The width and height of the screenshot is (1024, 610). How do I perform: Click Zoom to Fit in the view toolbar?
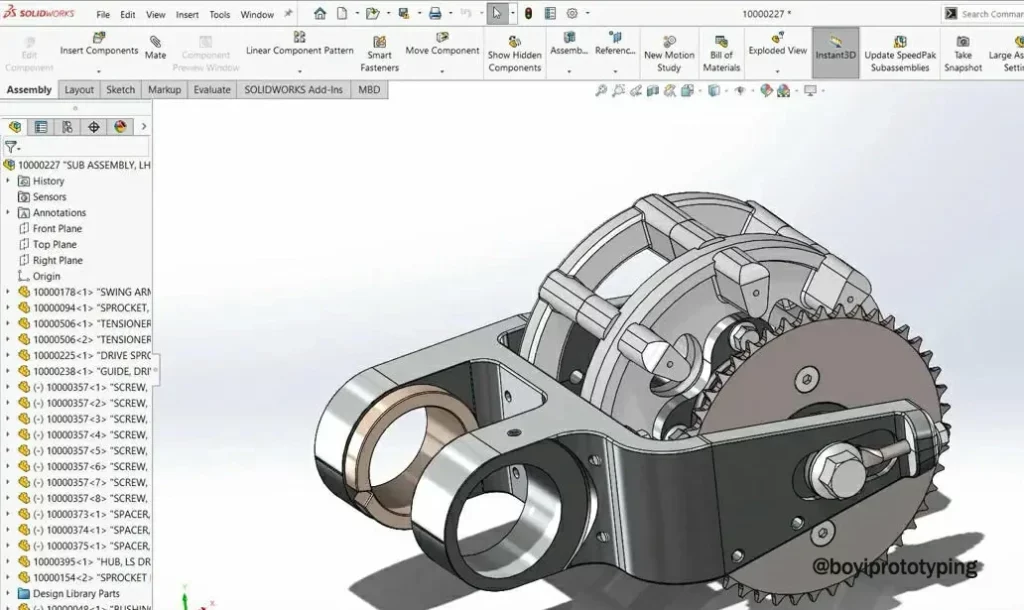601,91
